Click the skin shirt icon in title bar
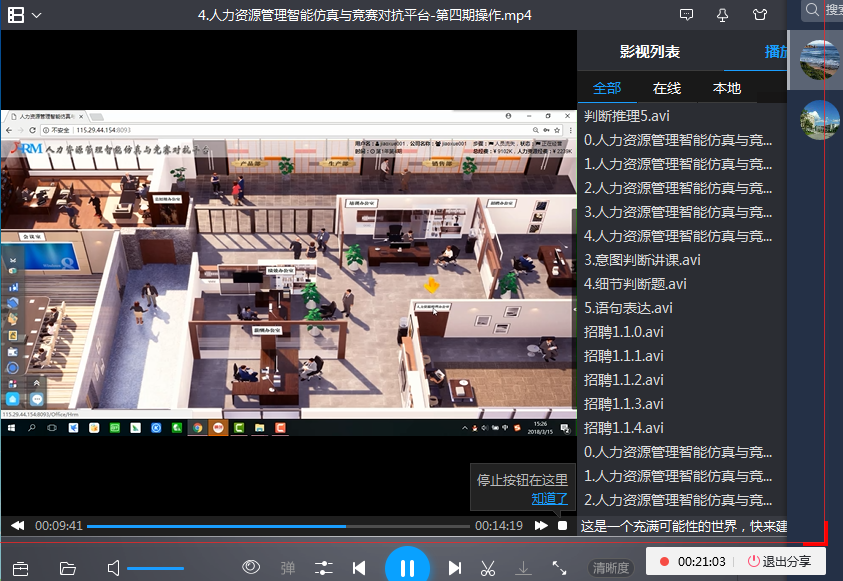This screenshot has width=843, height=581. pos(760,15)
